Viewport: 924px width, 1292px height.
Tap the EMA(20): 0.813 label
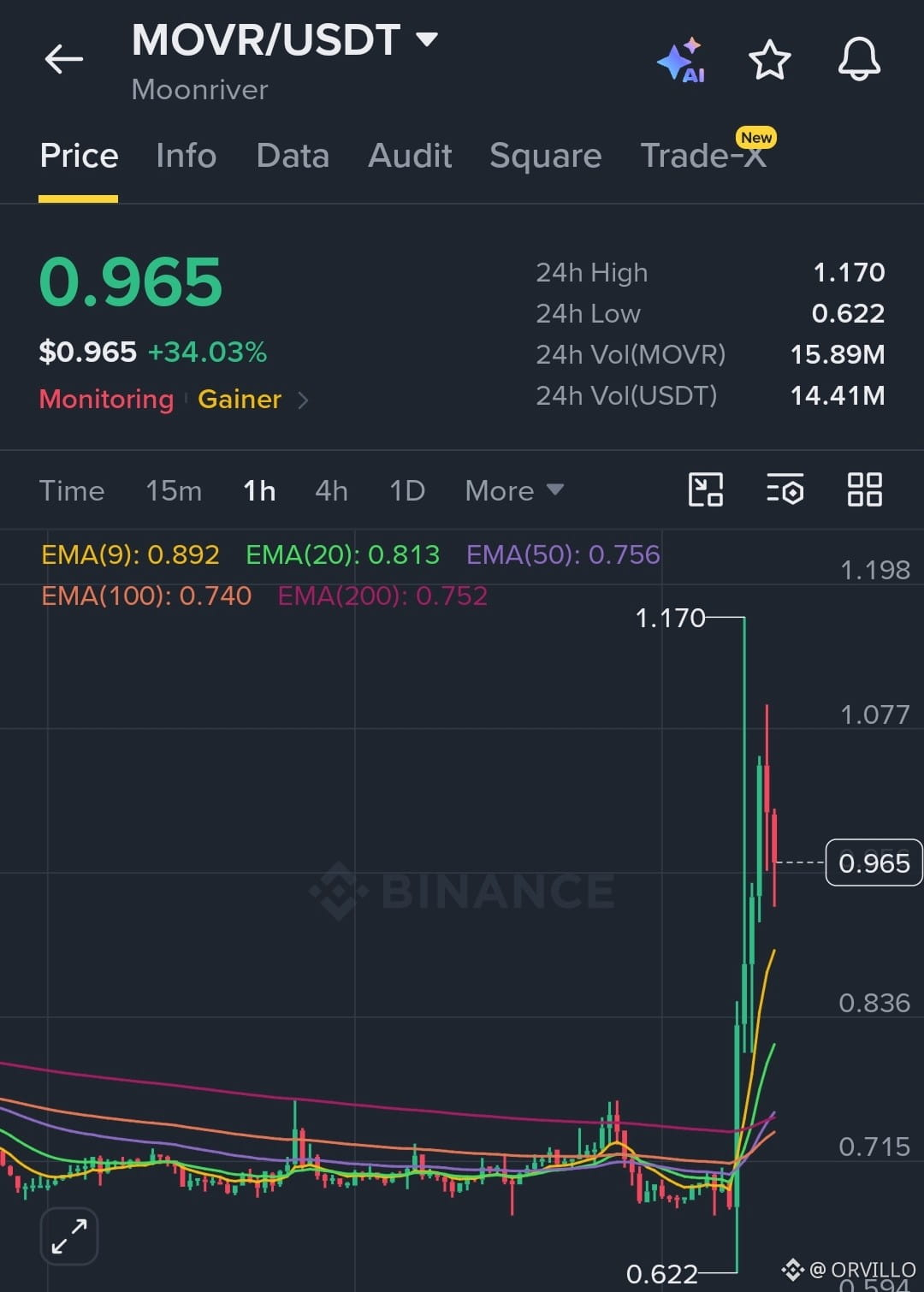342,554
